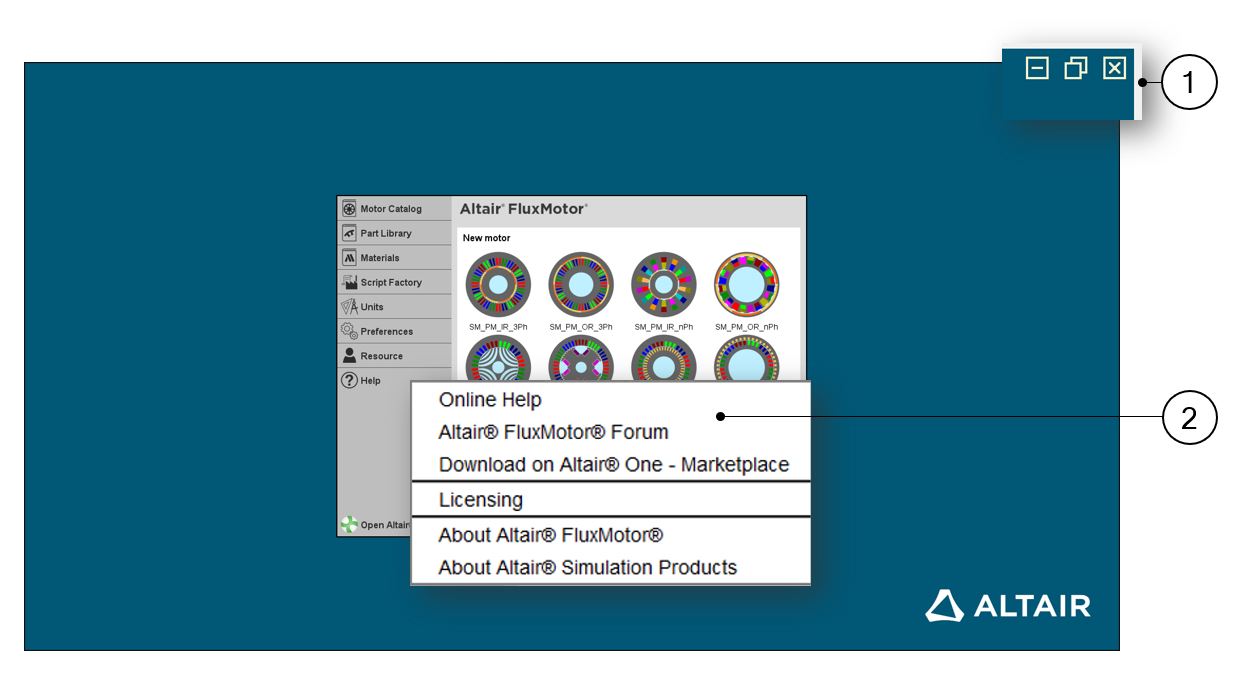Open the Altair FluxMotor Forum entry

pyautogui.click(x=553, y=433)
